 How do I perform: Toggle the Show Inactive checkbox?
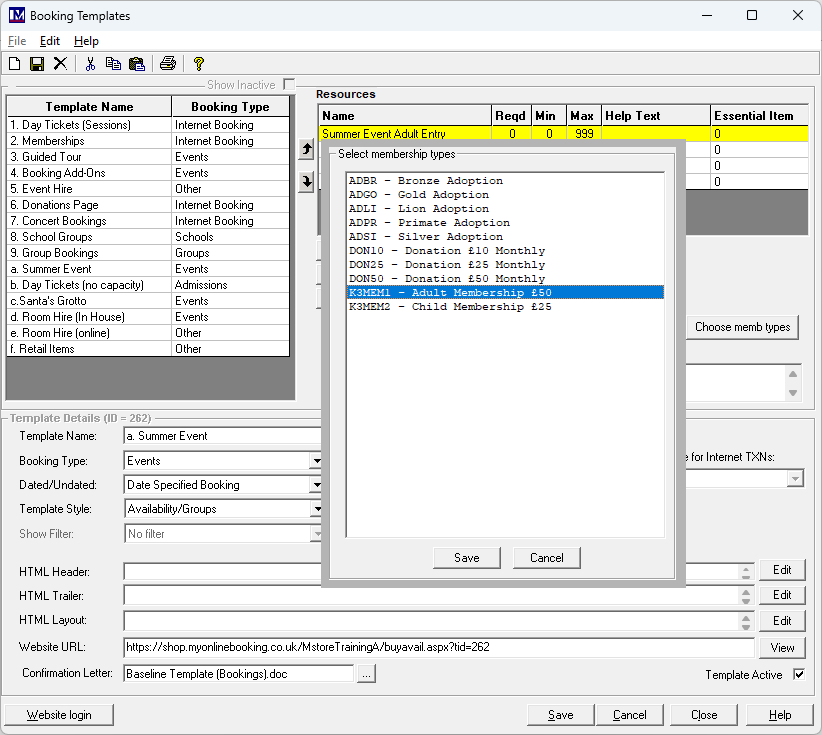pos(289,85)
